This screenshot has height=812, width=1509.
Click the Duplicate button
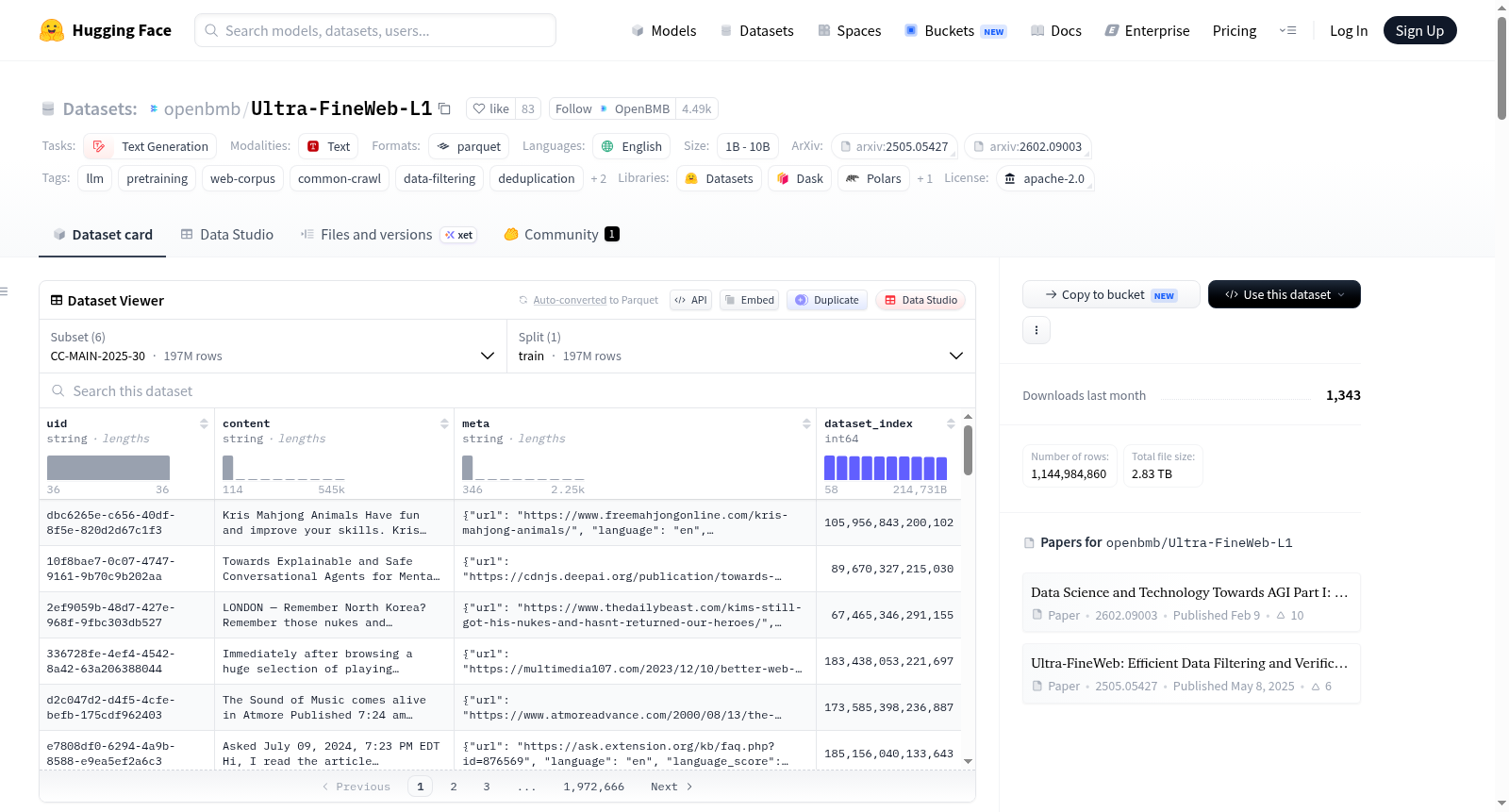click(827, 300)
